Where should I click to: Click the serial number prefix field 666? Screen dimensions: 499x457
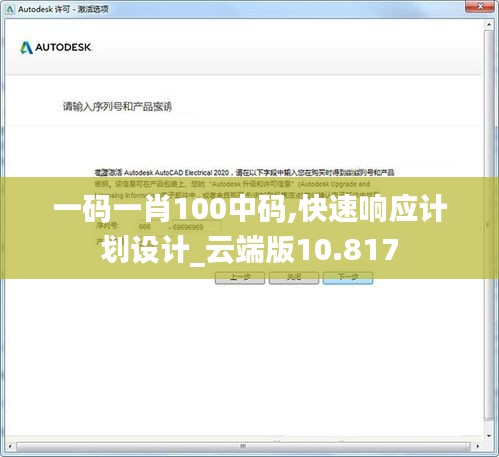[152, 227]
